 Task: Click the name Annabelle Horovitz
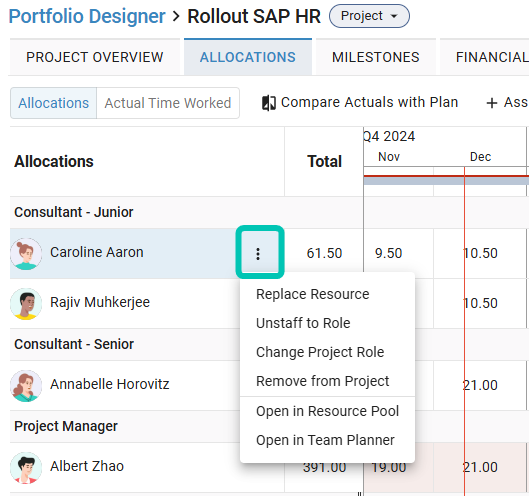(x=110, y=384)
